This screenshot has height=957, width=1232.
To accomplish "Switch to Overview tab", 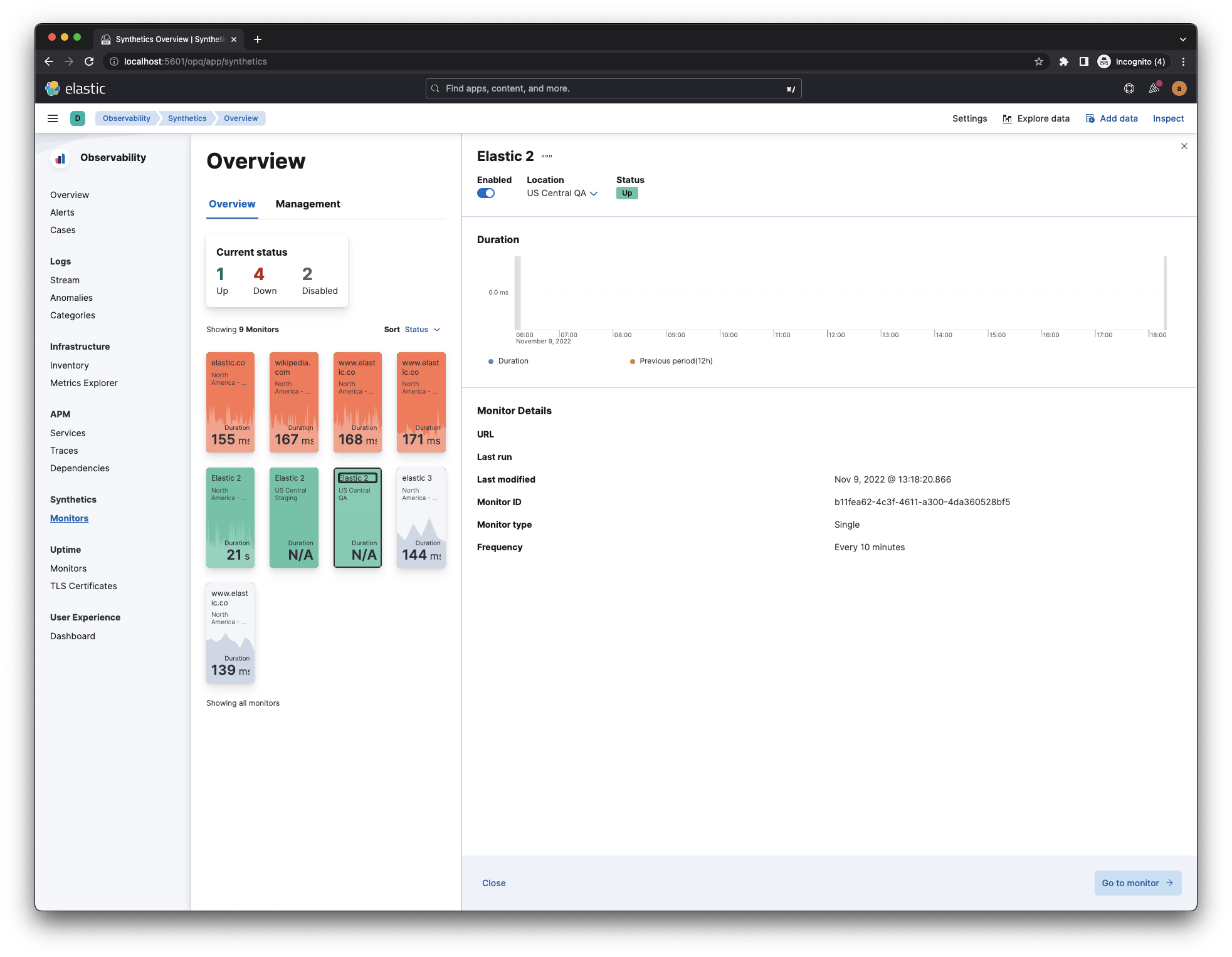I will point(232,204).
